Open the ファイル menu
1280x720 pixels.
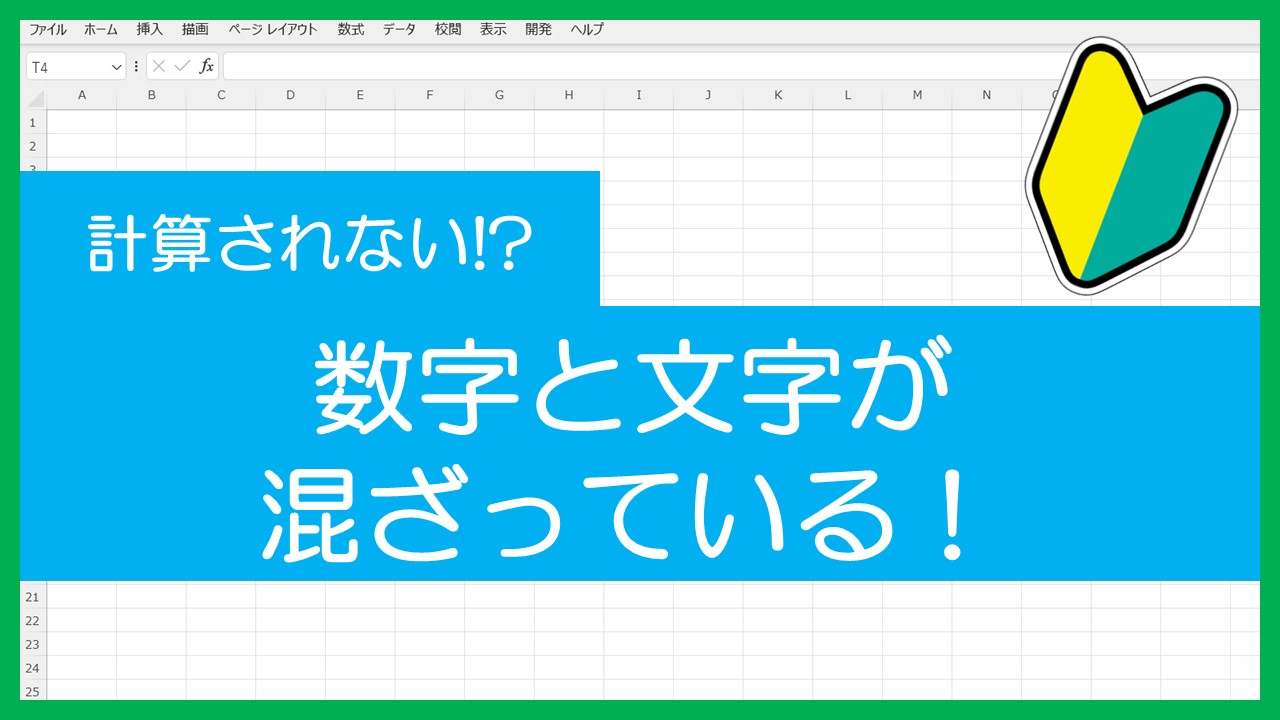47,29
